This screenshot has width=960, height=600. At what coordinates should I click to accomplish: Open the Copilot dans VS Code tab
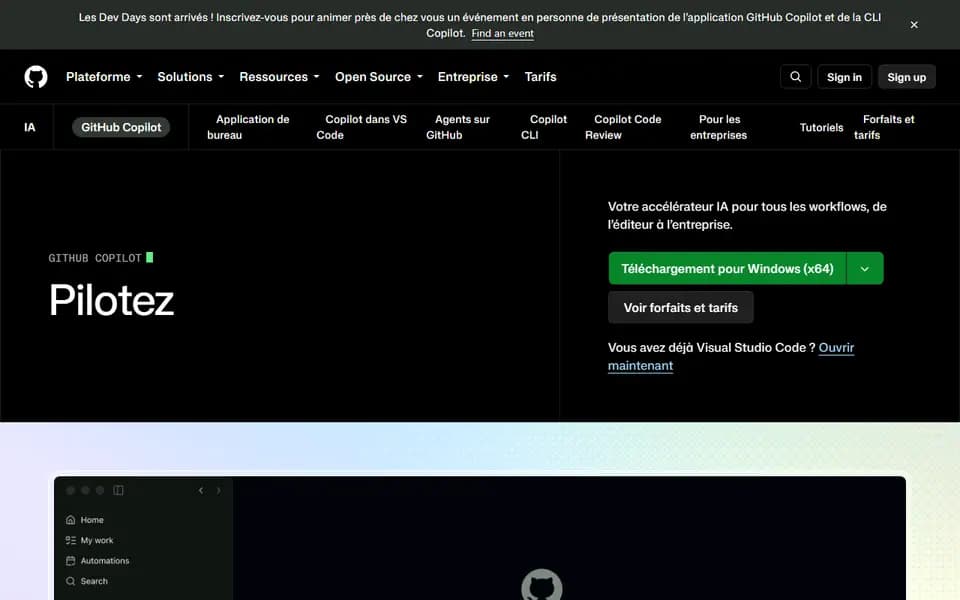click(x=361, y=127)
